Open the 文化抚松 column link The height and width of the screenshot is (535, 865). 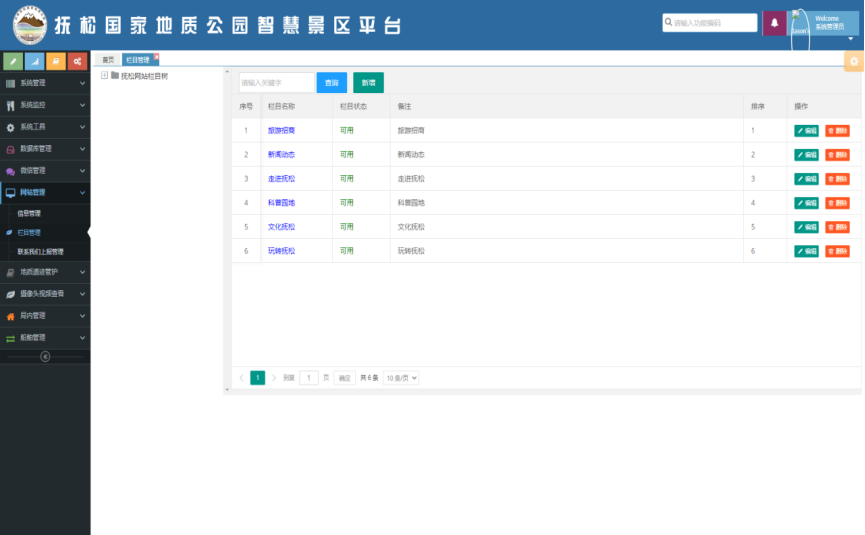pos(281,227)
